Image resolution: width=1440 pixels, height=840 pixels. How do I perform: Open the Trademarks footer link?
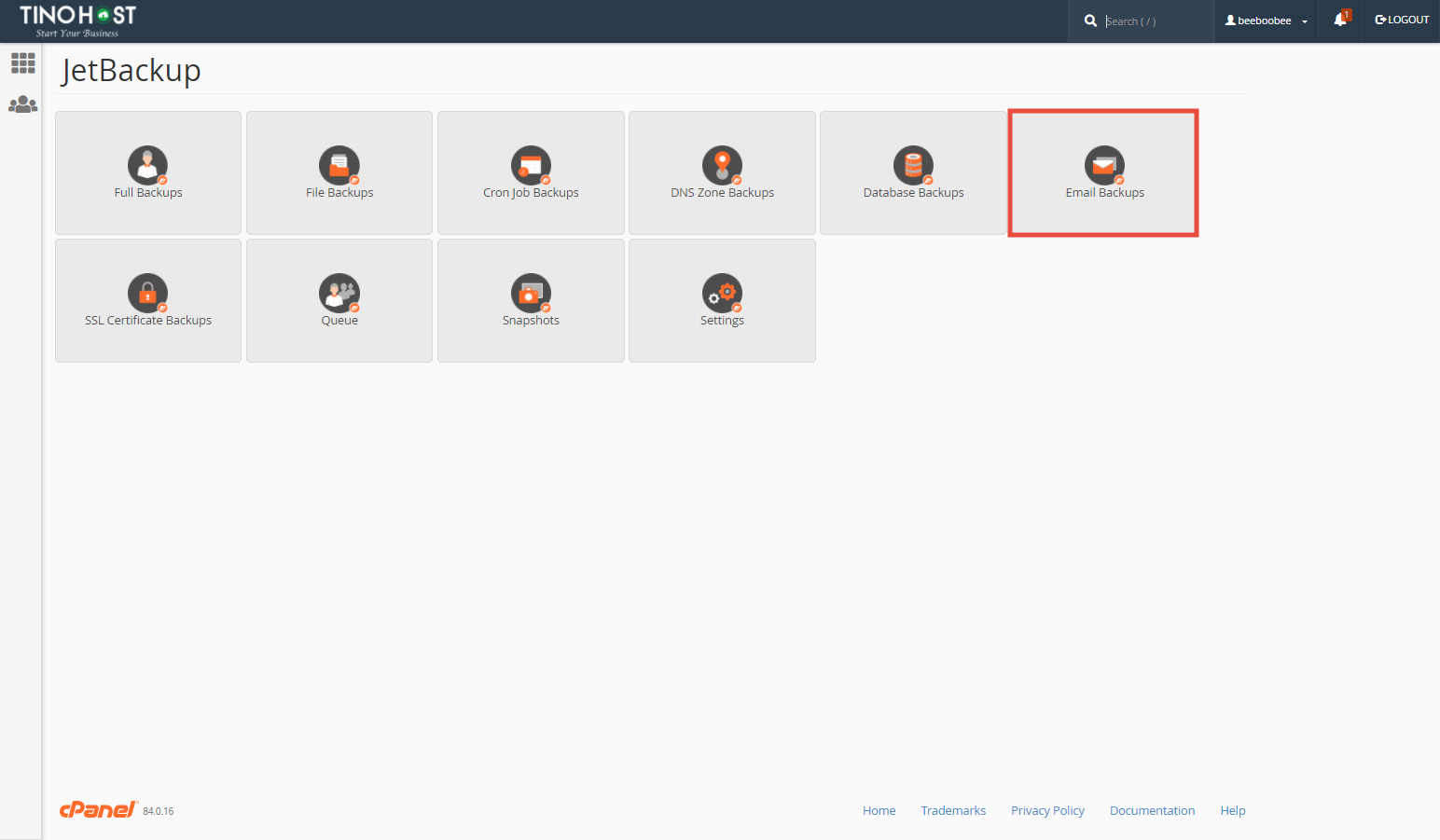tap(953, 810)
